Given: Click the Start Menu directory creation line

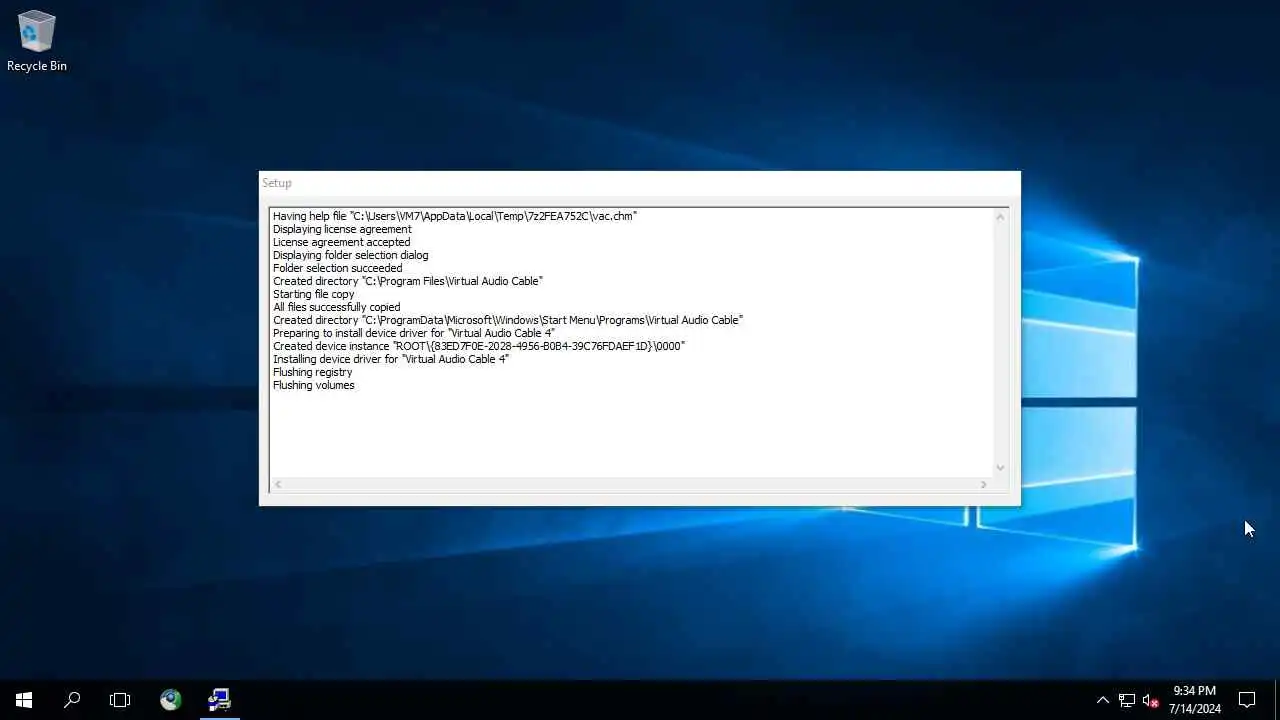Looking at the screenshot, I should pyautogui.click(x=508, y=320).
